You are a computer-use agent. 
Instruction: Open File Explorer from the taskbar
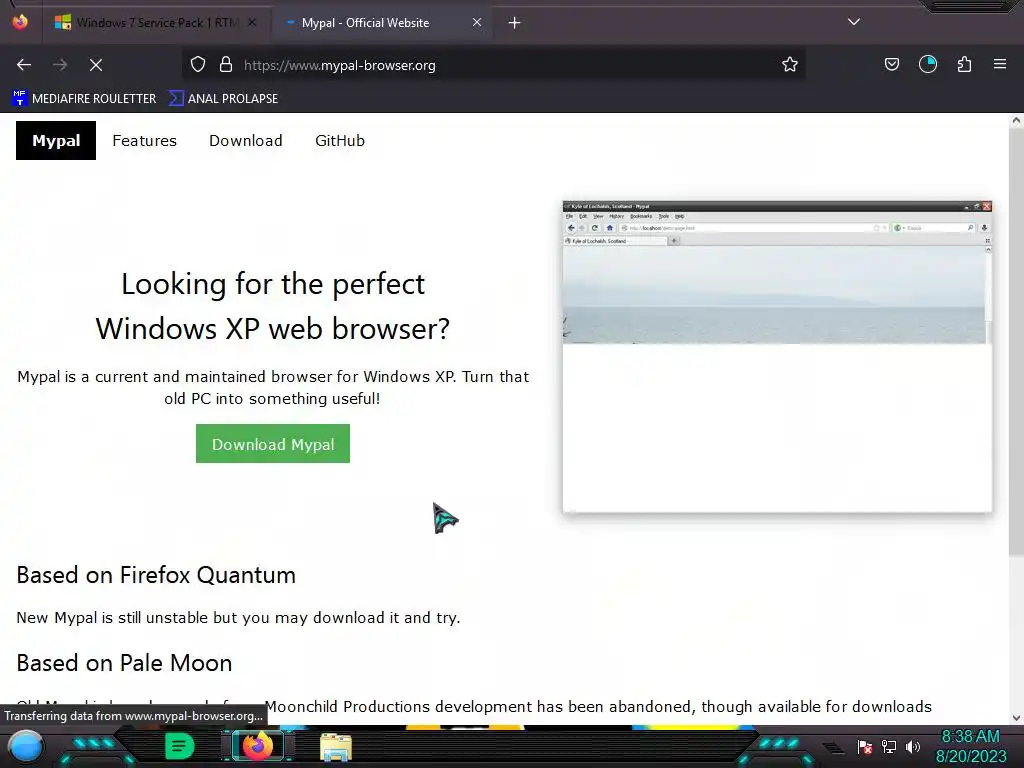[x=336, y=747]
